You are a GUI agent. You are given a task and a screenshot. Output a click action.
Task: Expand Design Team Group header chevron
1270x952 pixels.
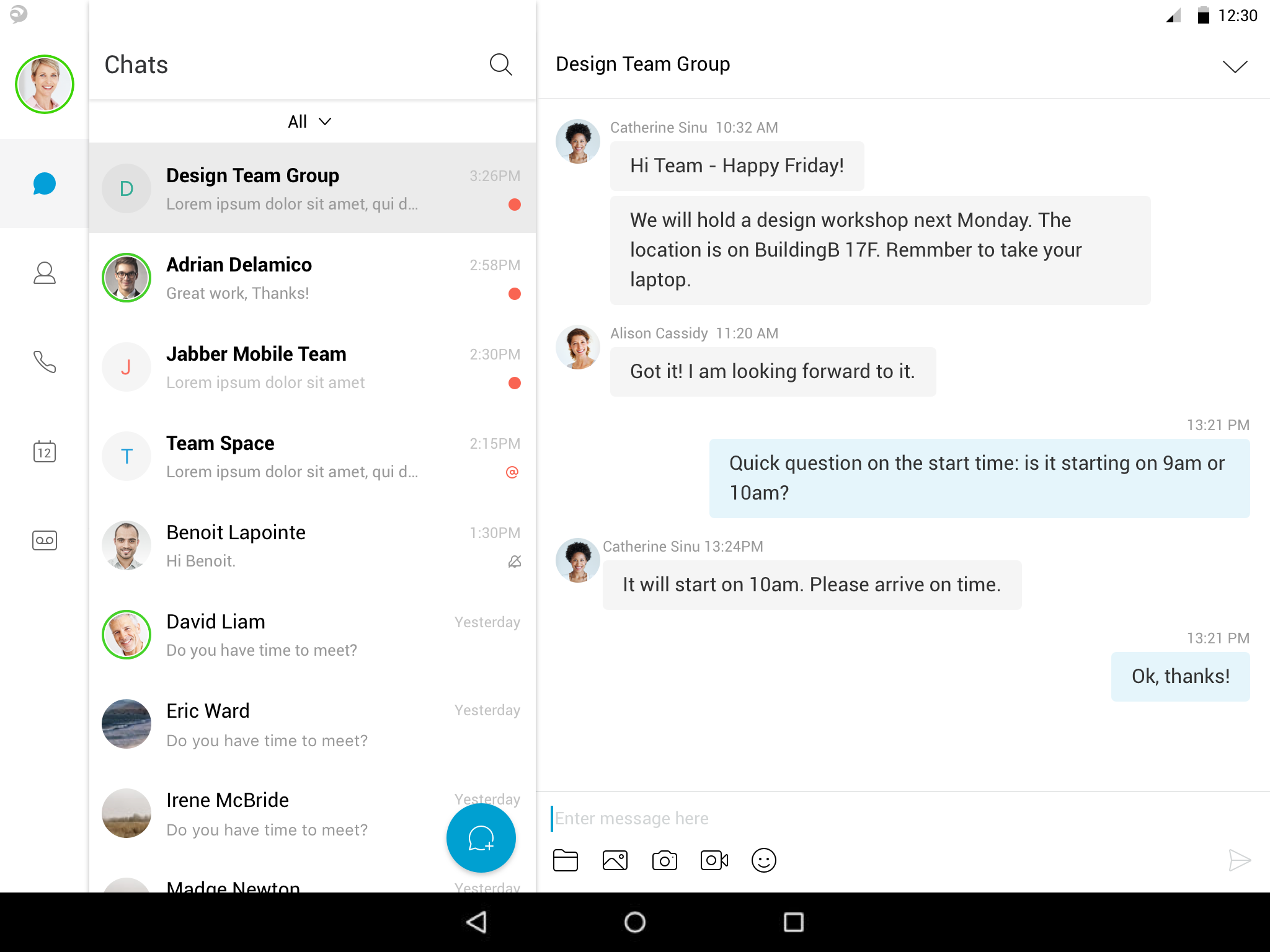[1235, 66]
